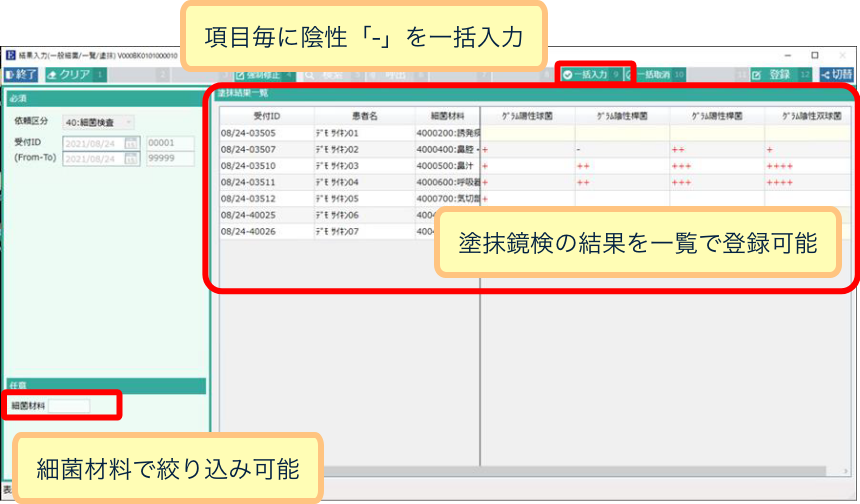The image size is (860, 504).
Task: Click the ++++ result cell for 08/24-03511
Action: [x=779, y=183]
